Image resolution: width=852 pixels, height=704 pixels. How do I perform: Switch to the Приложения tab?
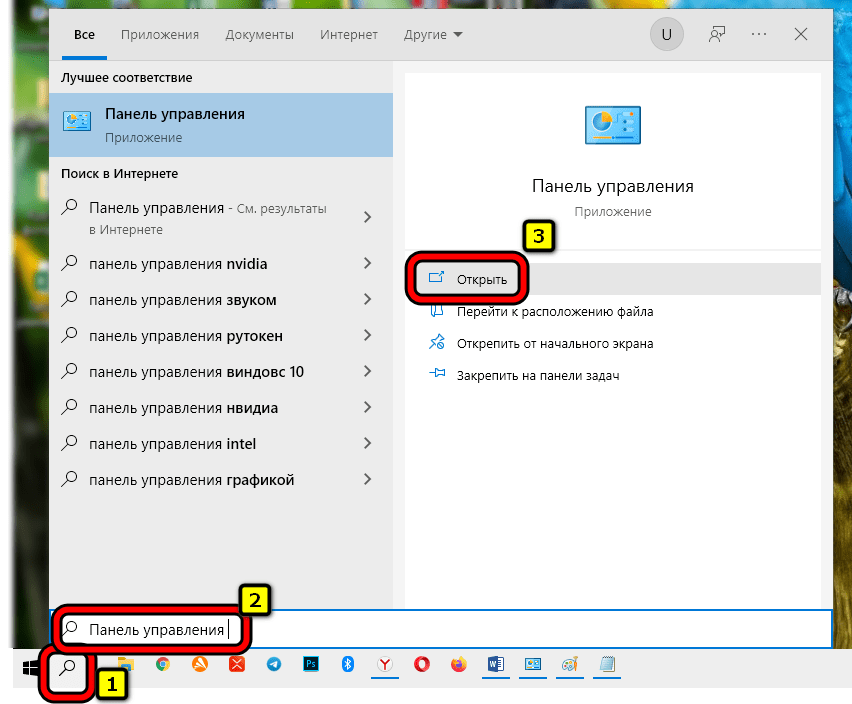pos(160,35)
